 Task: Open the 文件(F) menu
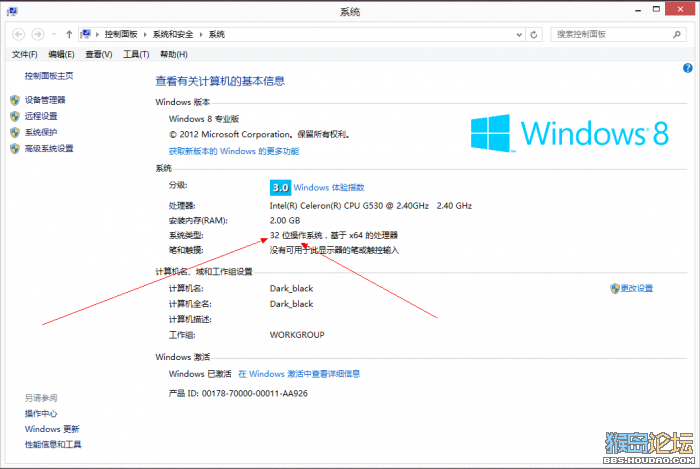[x=25, y=54]
